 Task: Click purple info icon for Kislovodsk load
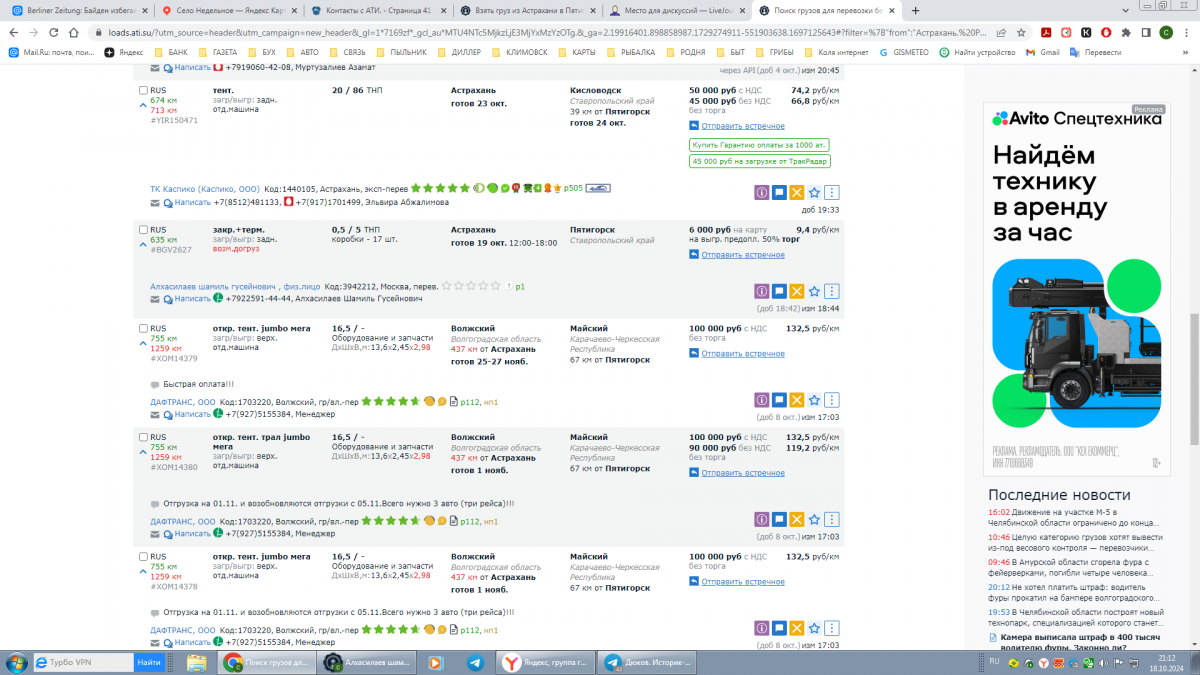pos(762,194)
